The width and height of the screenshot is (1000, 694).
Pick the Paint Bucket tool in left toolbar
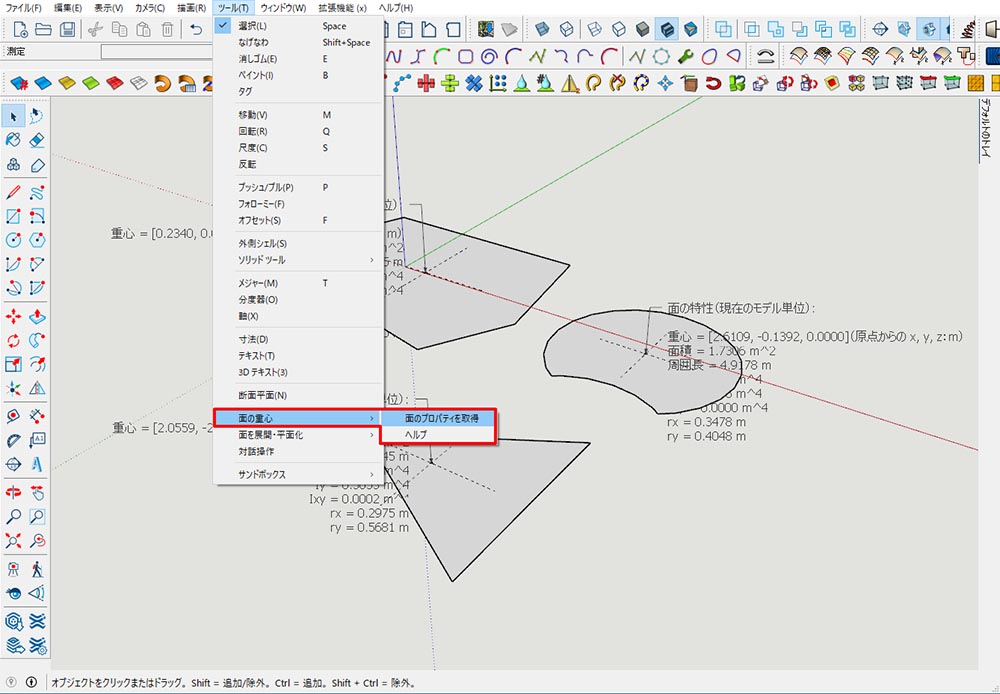[x=13, y=140]
